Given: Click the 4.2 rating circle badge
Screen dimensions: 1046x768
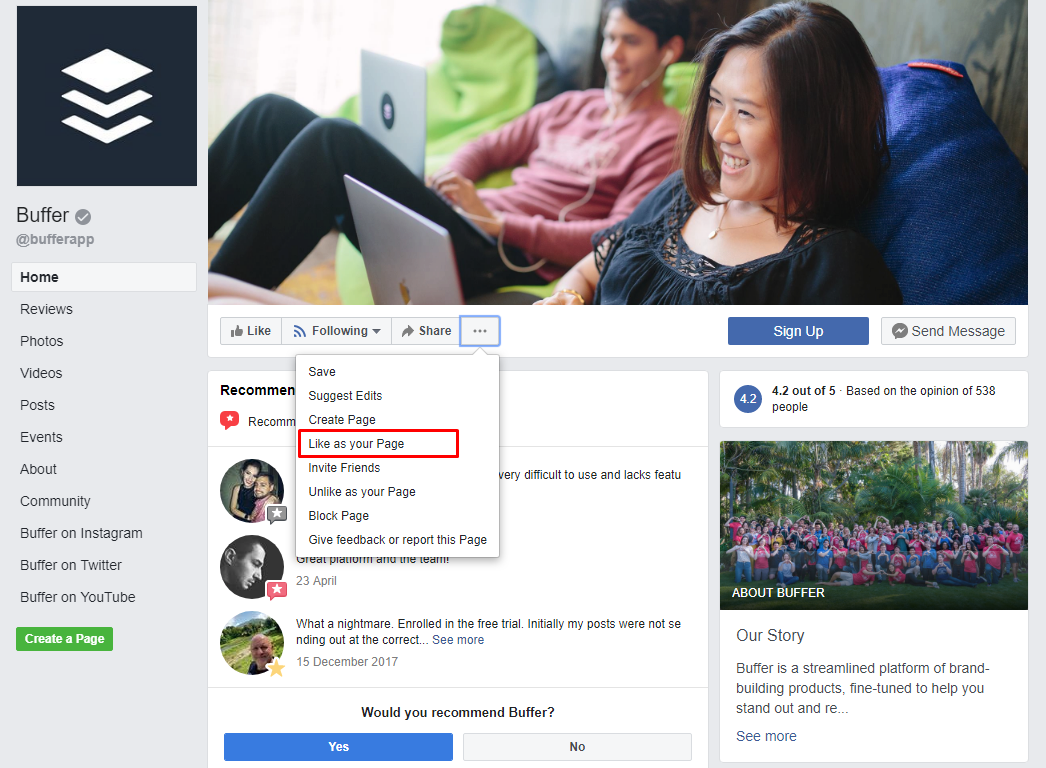Looking at the screenshot, I should click(748, 398).
